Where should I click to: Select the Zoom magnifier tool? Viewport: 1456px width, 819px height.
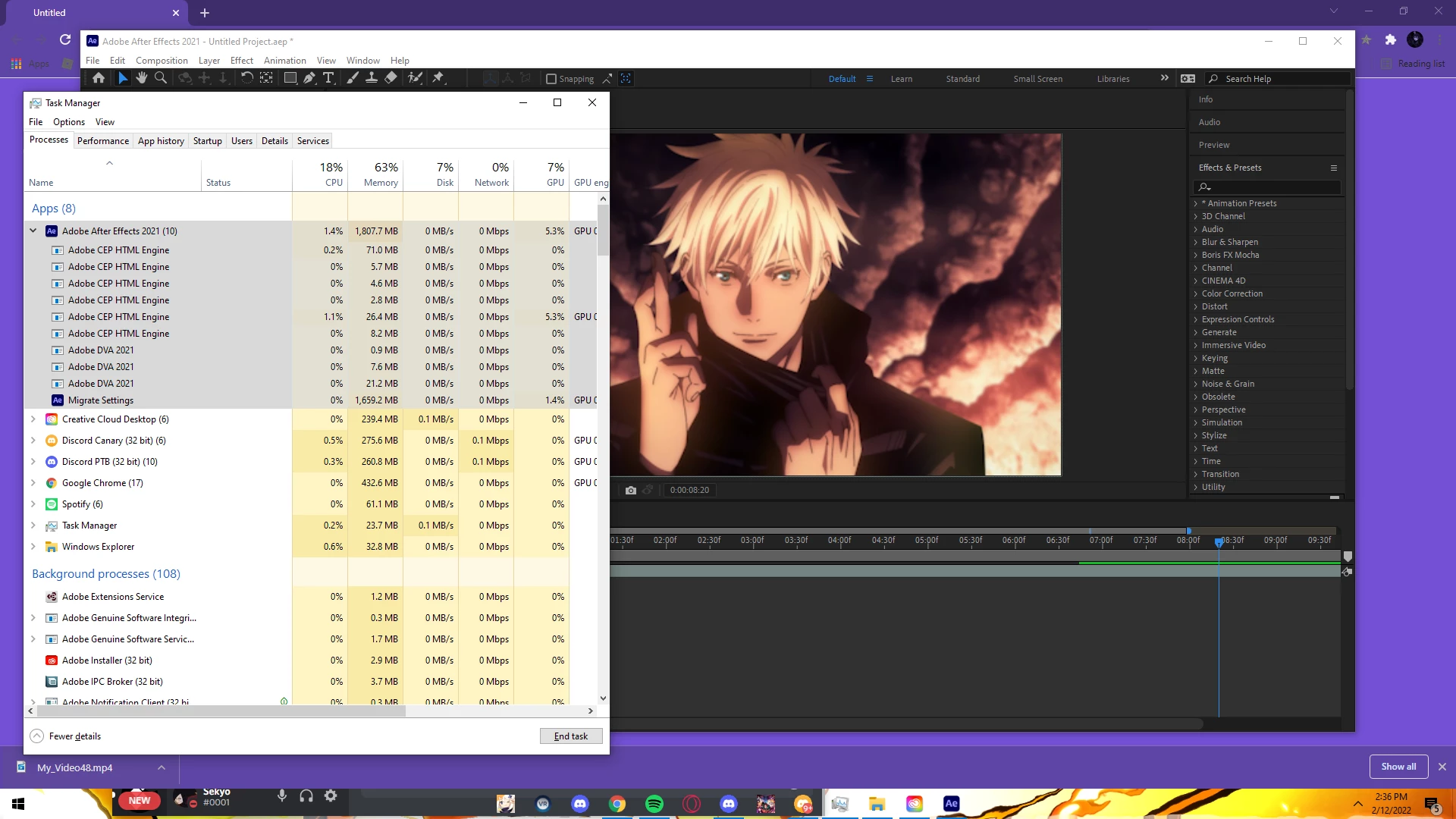[x=161, y=78]
